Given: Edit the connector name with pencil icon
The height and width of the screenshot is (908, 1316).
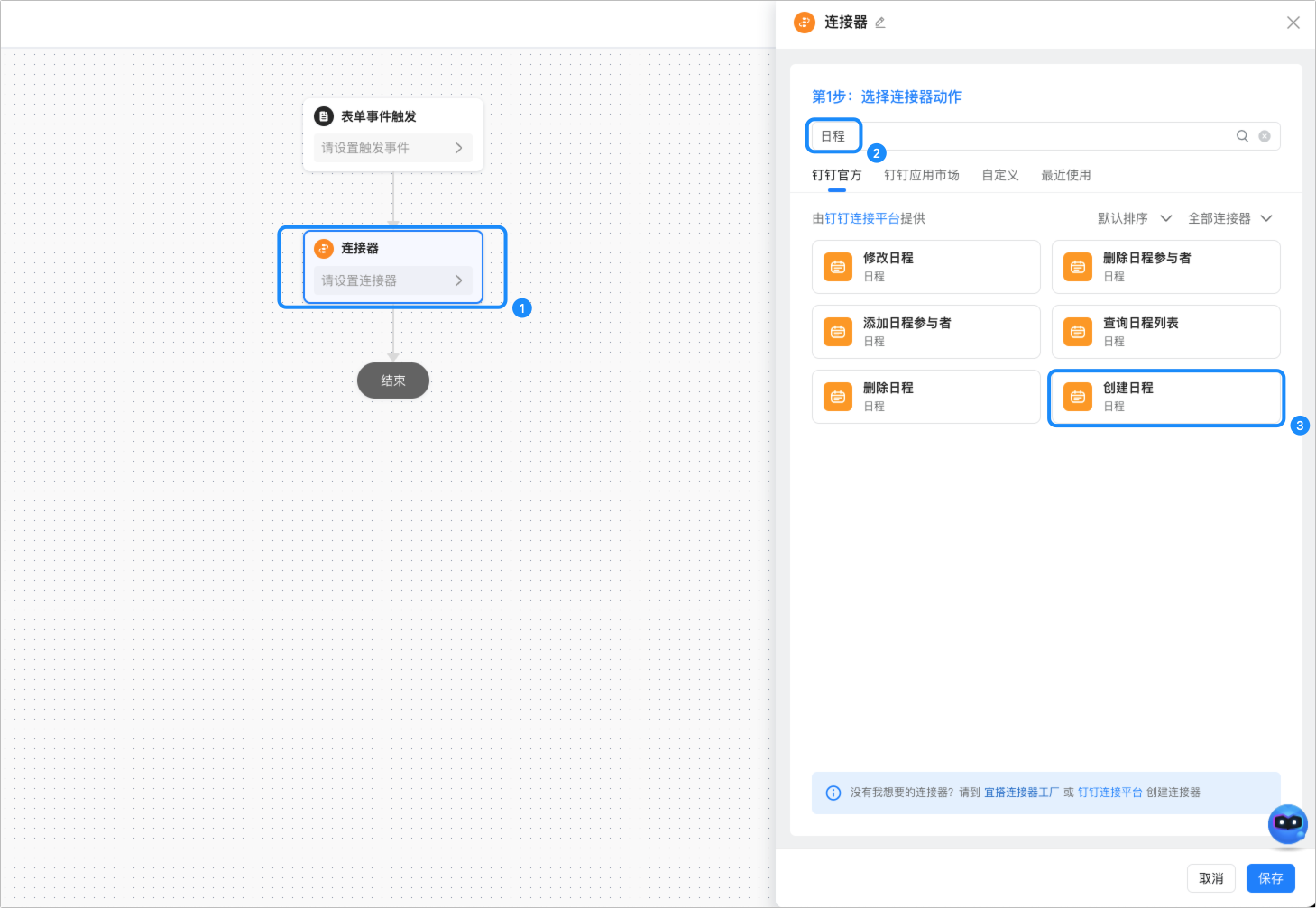Looking at the screenshot, I should coord(880,23).
